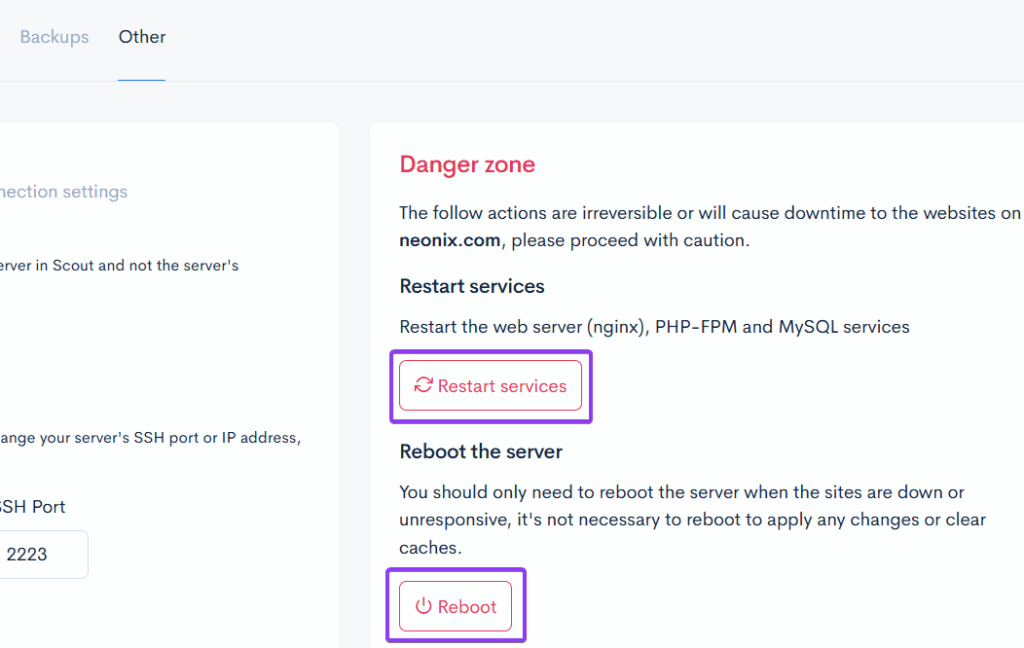Click the reboot explanation paragraph mentioning caches
Viewport: 1024px width, 648px height.
[x=692, y=520]
